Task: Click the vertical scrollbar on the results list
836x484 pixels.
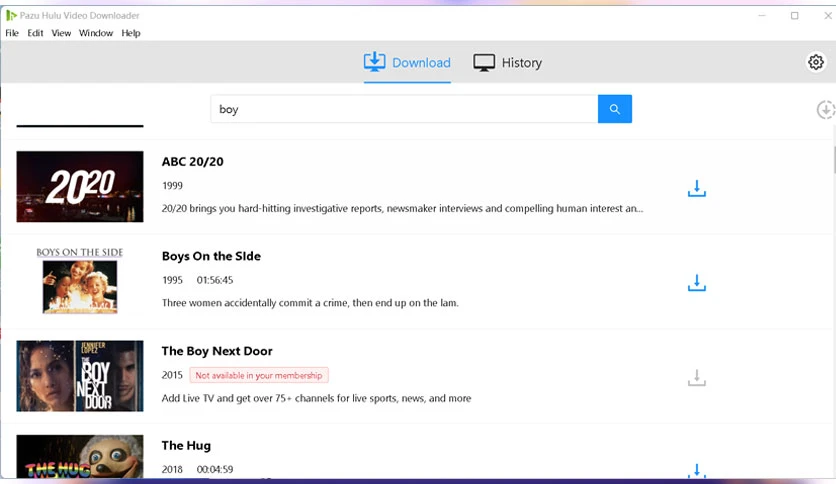Action: click(x=833, y=160)
